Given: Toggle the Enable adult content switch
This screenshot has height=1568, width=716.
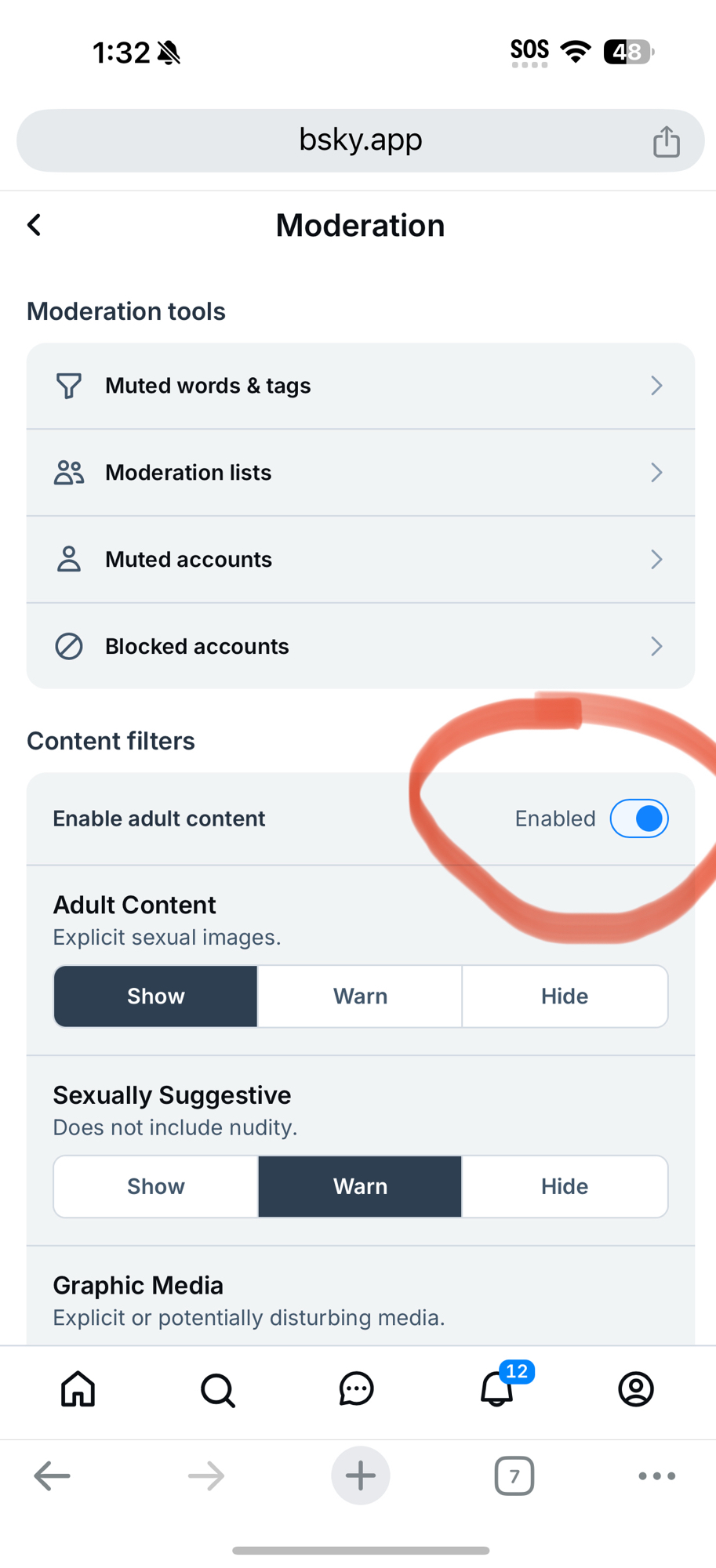Looking at the screenshot, I should pos(639,818).
